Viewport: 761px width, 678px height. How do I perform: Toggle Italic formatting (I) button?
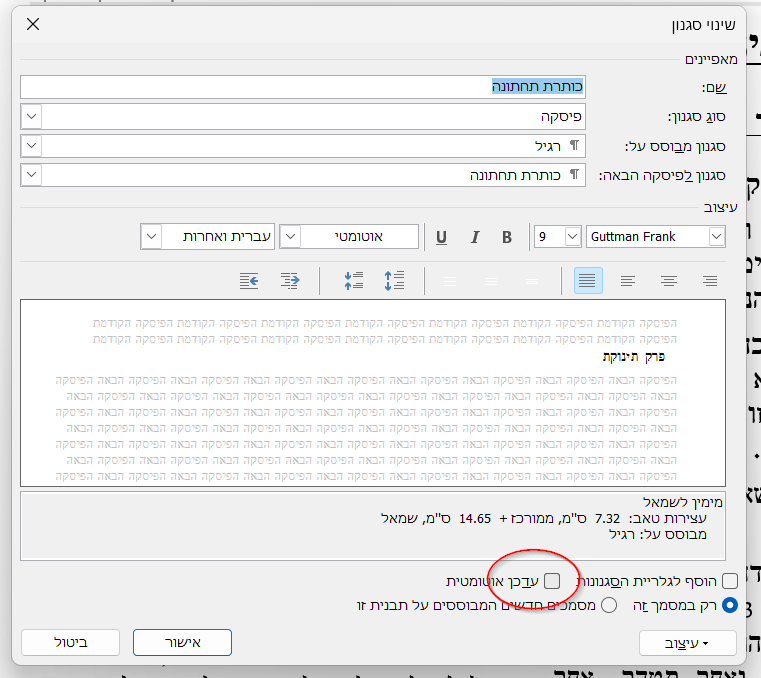point(475,237)
